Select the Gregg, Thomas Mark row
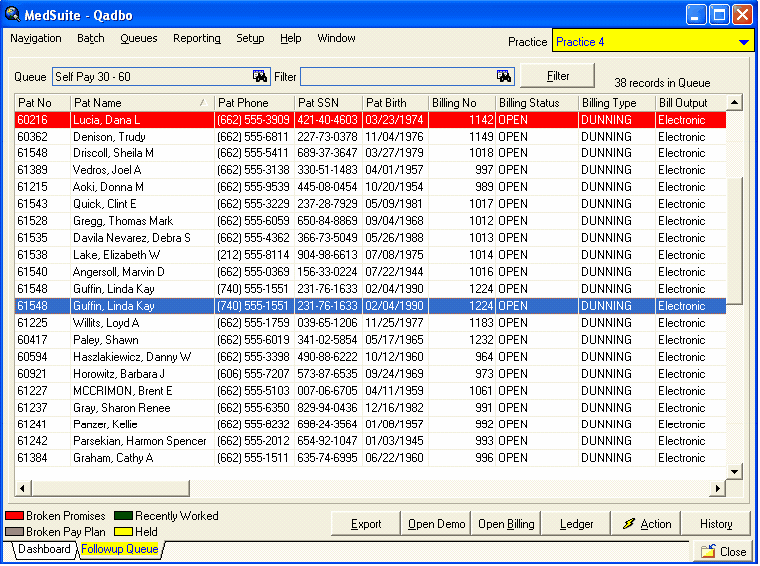The image size is (760, 566). point(370,221)
